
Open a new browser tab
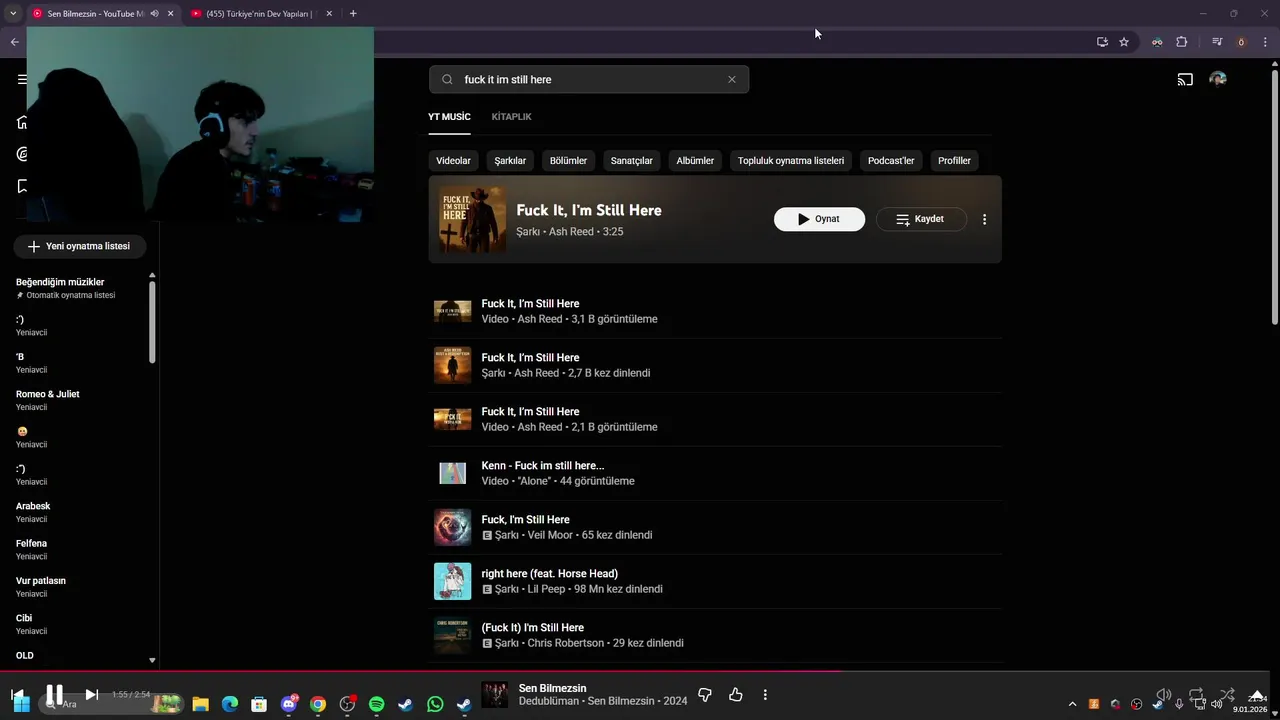point(353,14)
